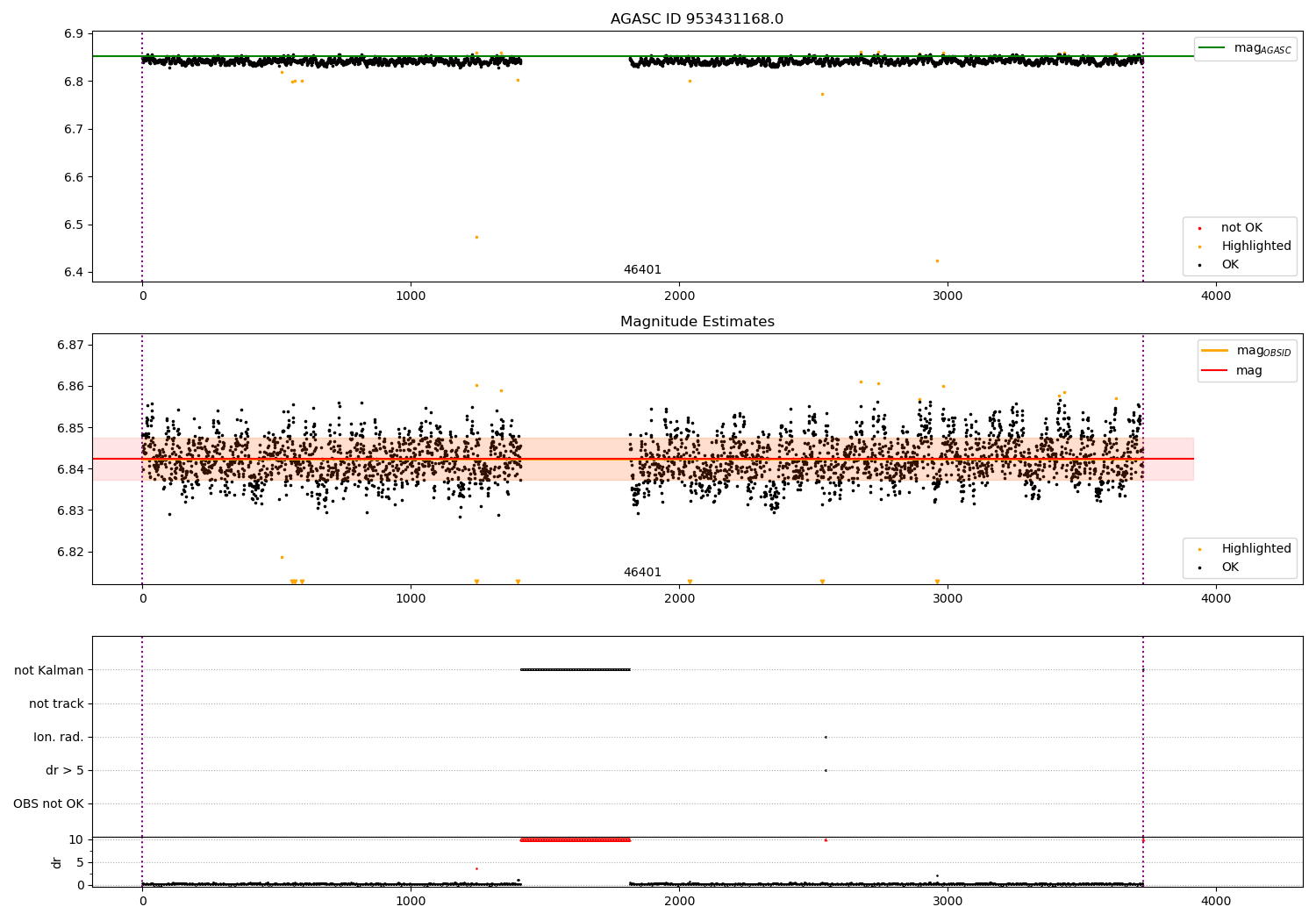Screen dimensions: 1316x921
Task: Click the 6.4 tick on top plot y-axis
Action: (x=74, y=272)
